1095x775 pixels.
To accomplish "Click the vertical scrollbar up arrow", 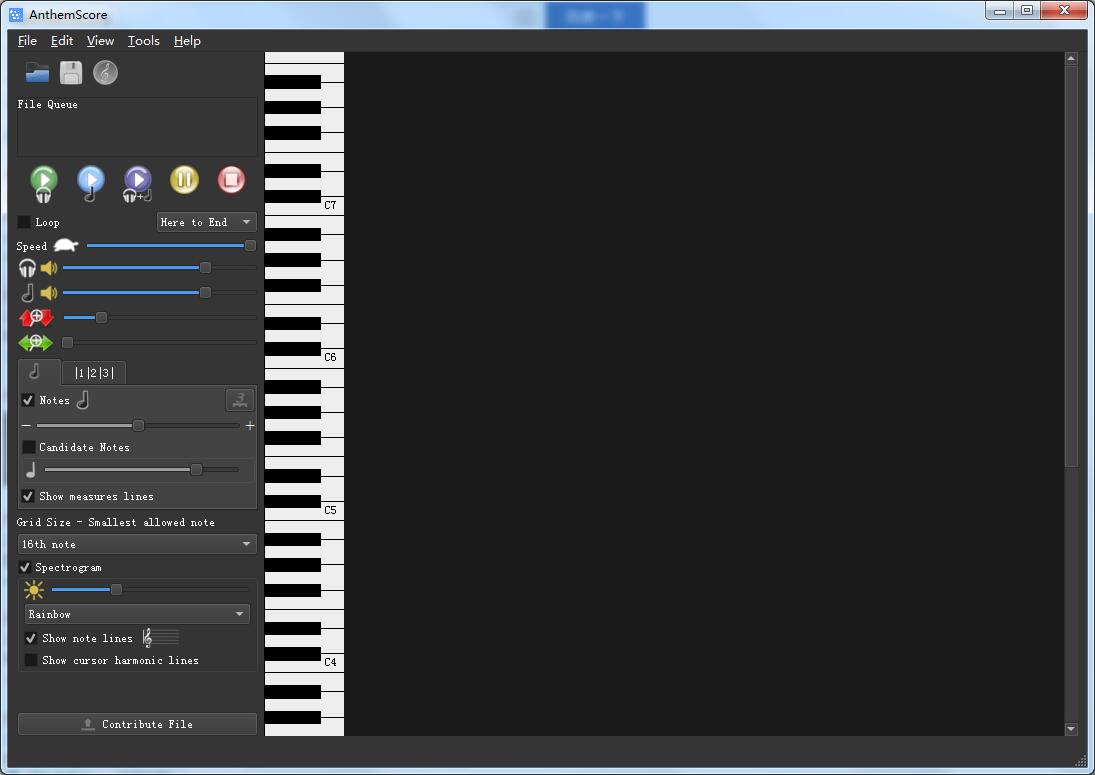I will pos(1071,59).
